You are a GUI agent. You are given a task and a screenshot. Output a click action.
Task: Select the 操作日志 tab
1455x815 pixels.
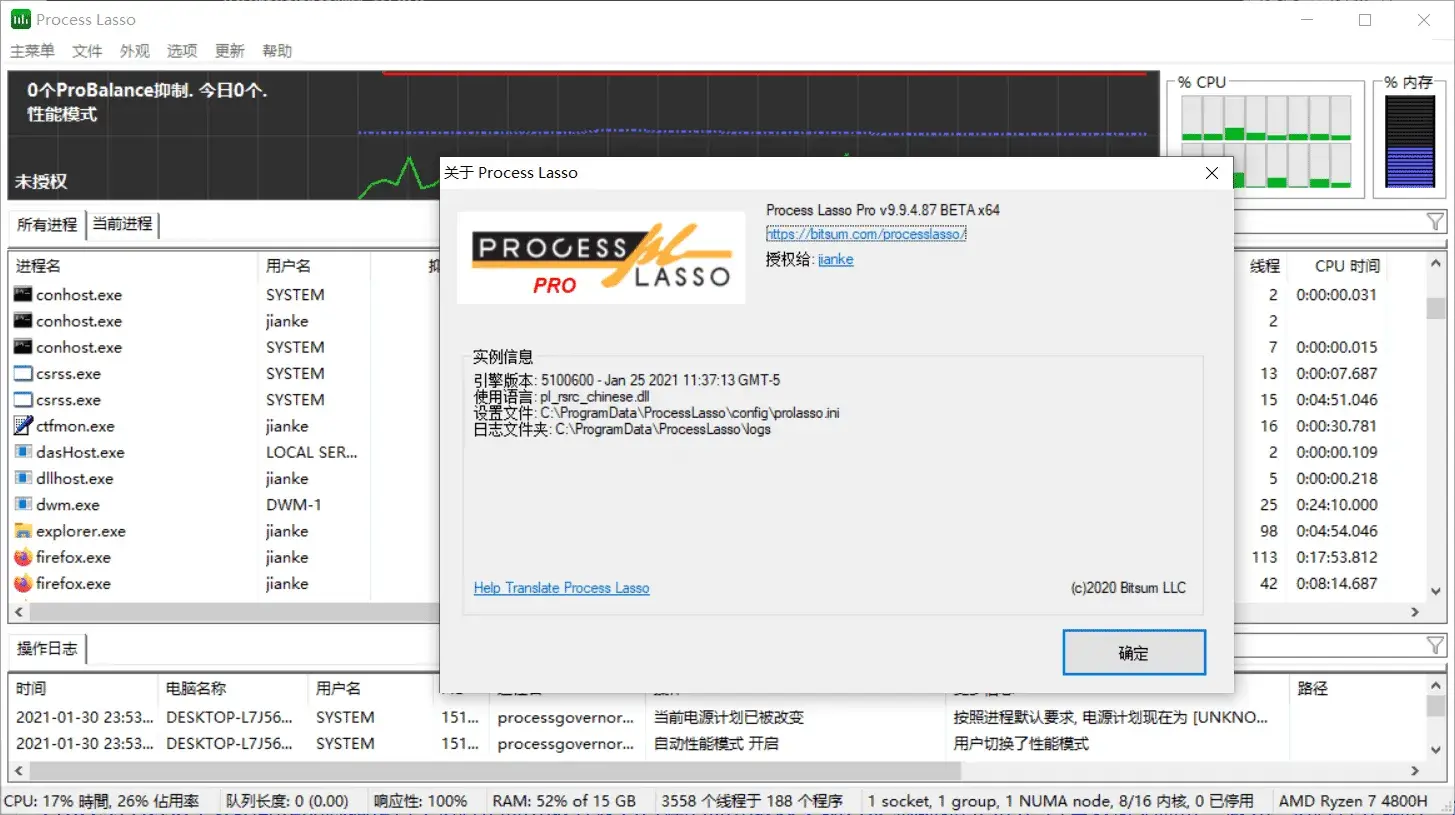[47, 649]
